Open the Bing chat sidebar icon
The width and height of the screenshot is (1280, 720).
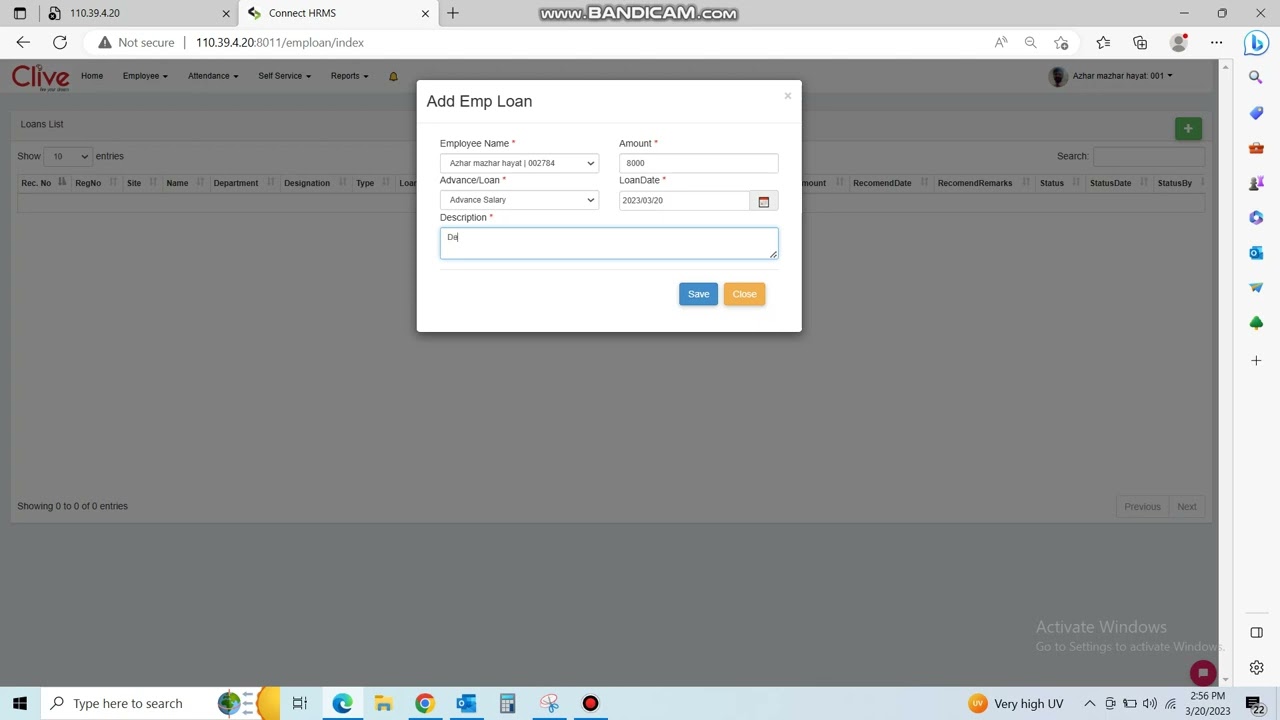tap(1256, 43)
